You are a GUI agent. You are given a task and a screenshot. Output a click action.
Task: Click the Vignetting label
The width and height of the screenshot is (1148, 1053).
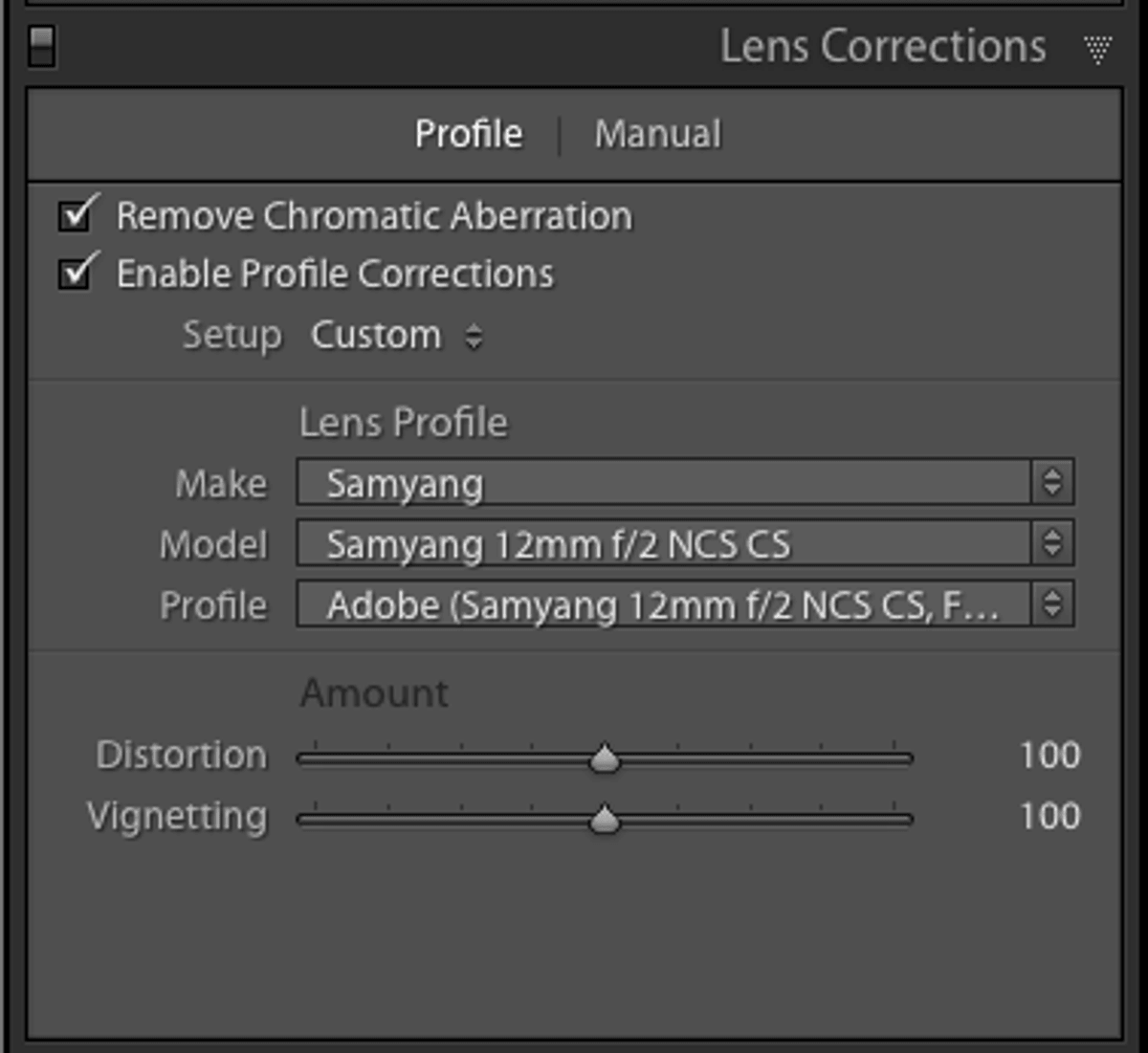point(177,818)
